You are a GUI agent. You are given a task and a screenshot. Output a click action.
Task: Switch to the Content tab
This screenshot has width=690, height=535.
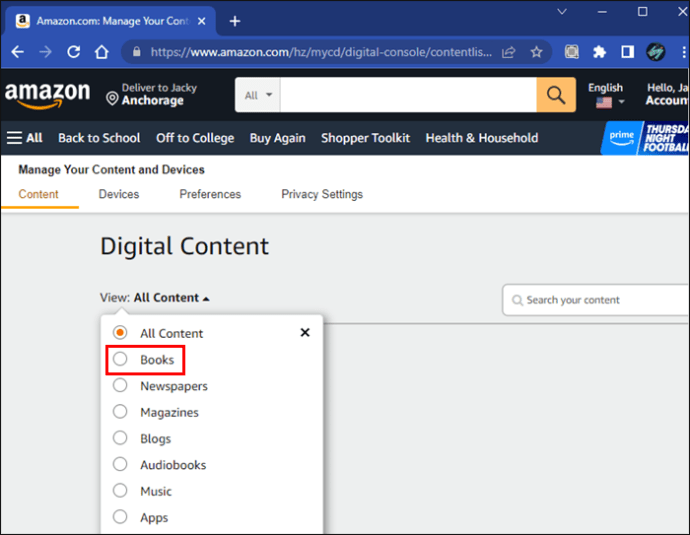click(38, 194)
